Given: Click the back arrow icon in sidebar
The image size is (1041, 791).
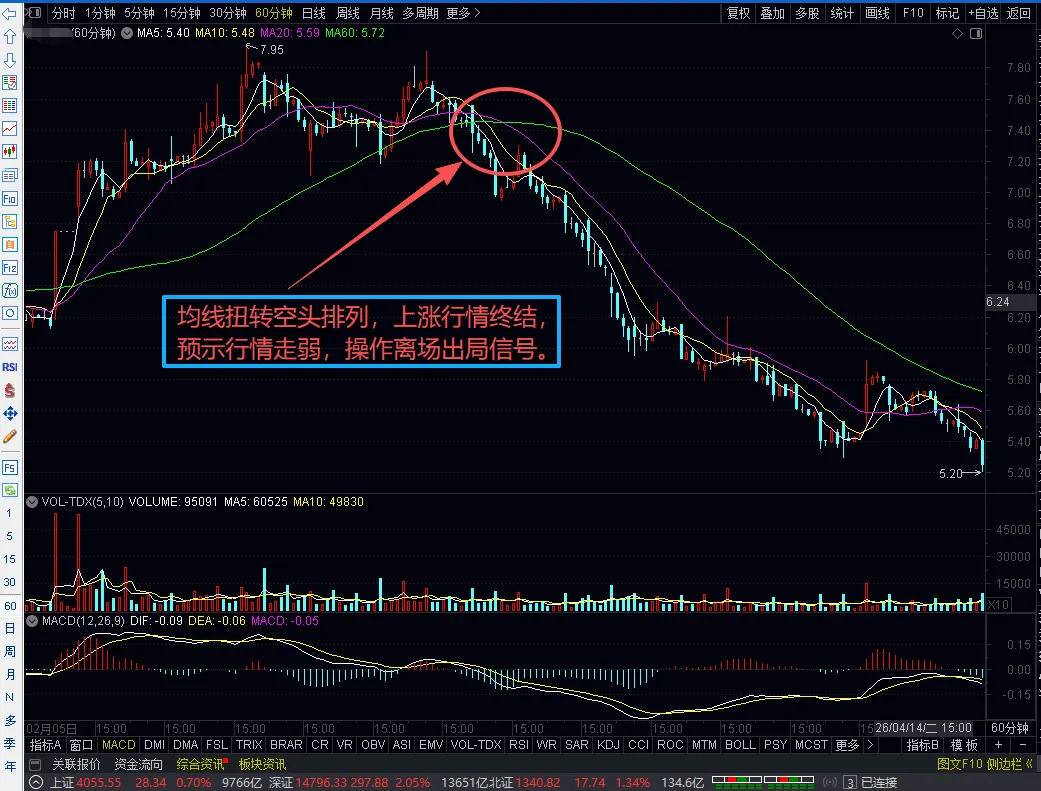Looking at the screenshot, I should pos(10,13).
